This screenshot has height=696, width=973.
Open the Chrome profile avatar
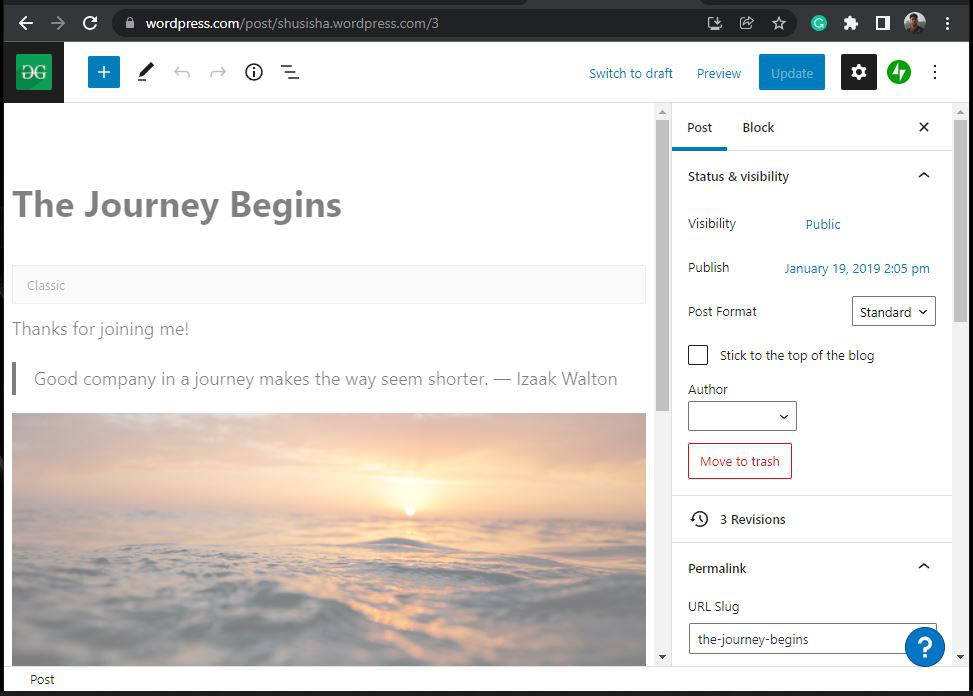(x=915, y=24)
